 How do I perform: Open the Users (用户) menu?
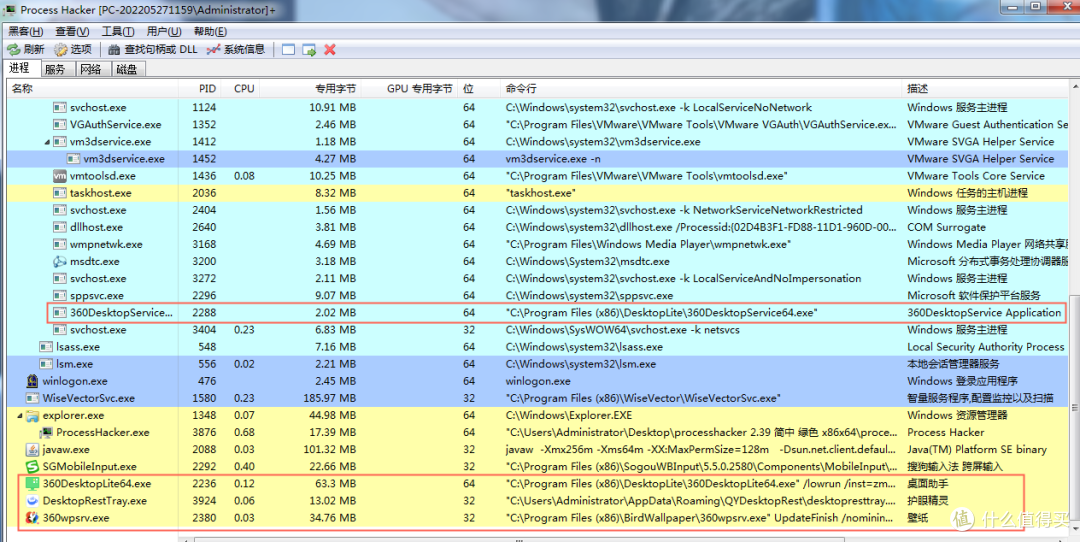pyautogui.click(x=164, y=32)
